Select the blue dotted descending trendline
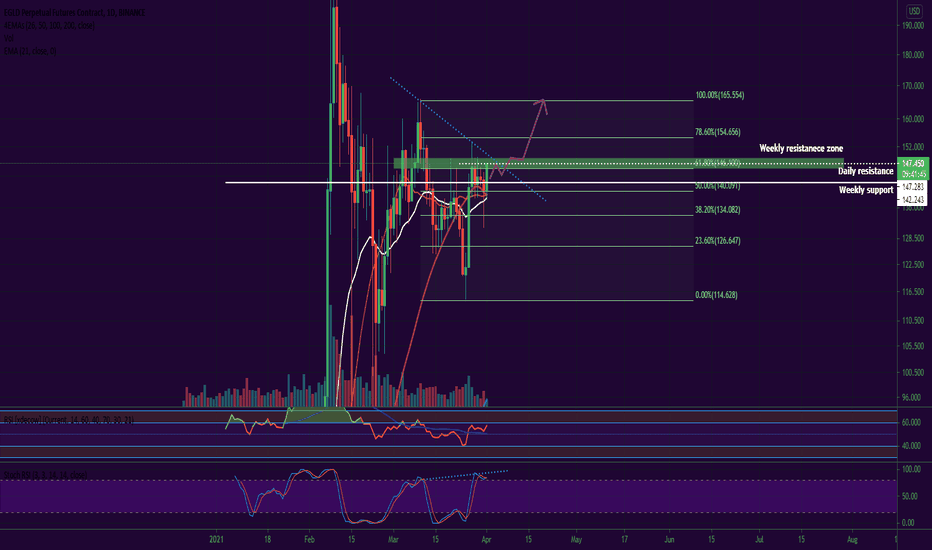Screen dimensions: 932x550 (468, 139)
